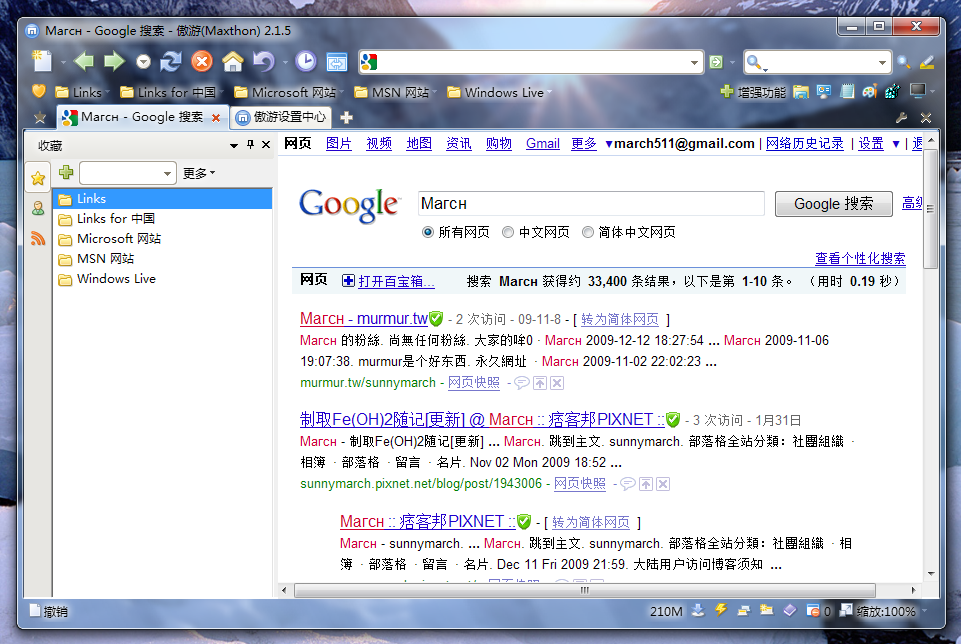Open the 视频 link in Google top bar

[379, 143]
